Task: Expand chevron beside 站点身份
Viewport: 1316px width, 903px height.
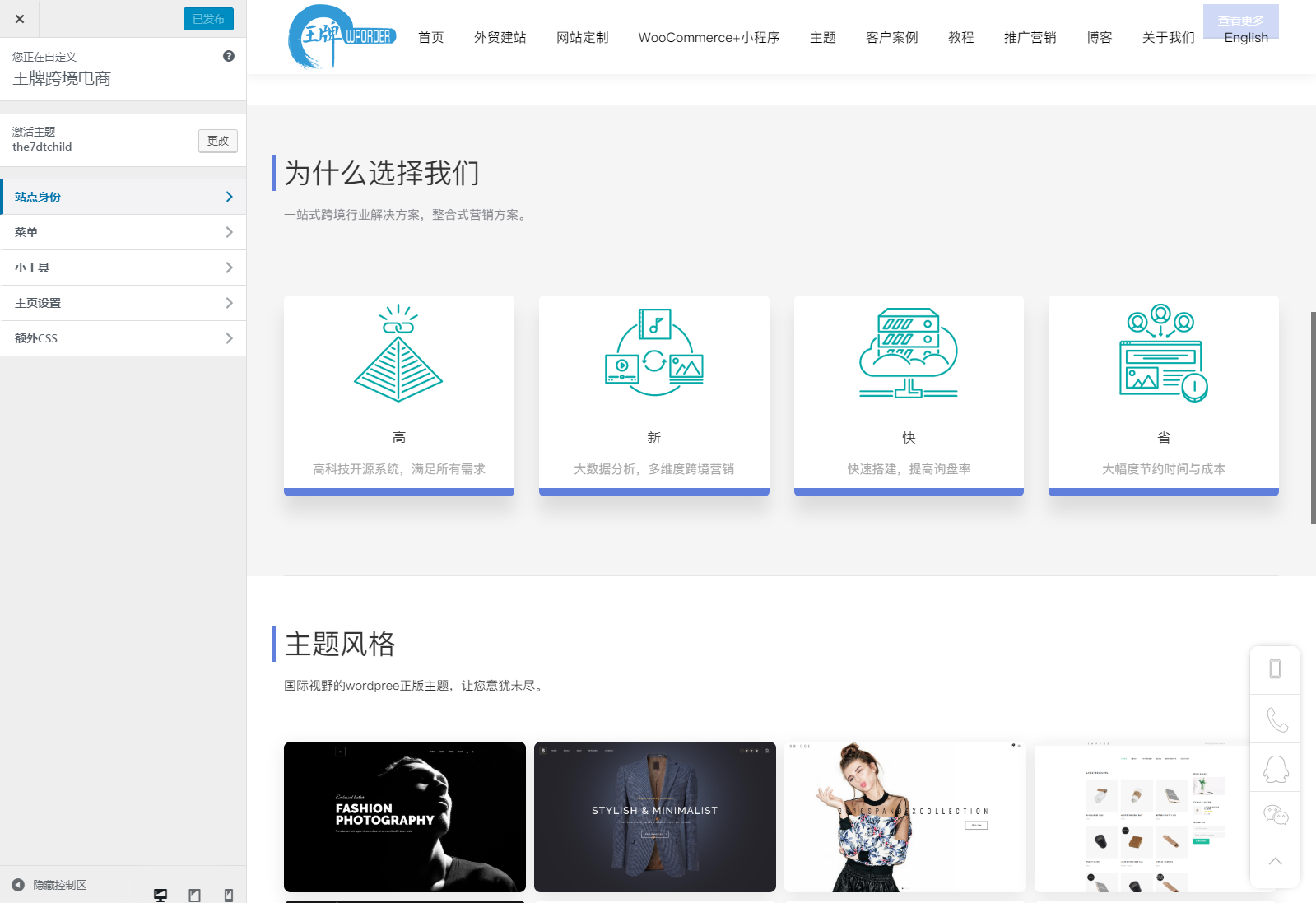Action: click(x=229, y=197)
